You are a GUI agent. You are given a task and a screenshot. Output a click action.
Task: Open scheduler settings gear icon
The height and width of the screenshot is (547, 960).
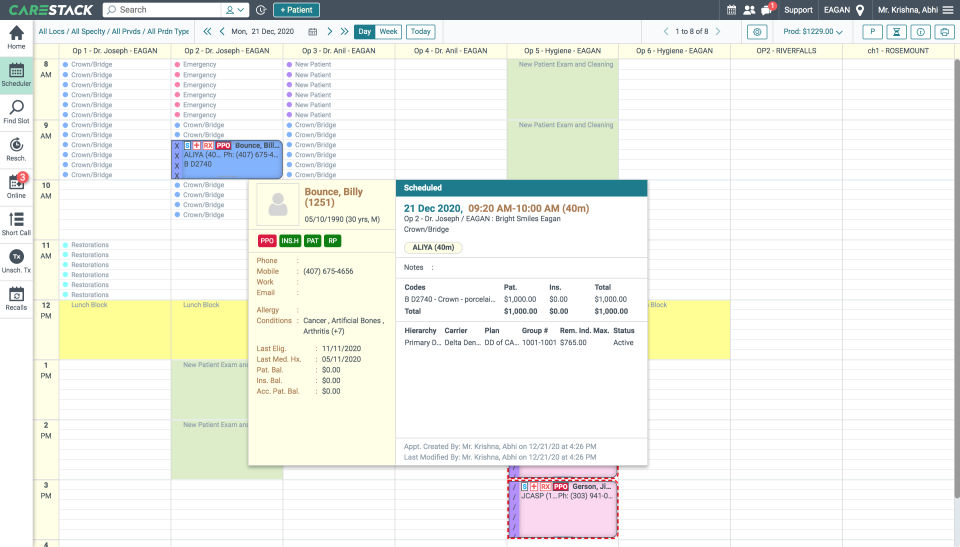757,32
